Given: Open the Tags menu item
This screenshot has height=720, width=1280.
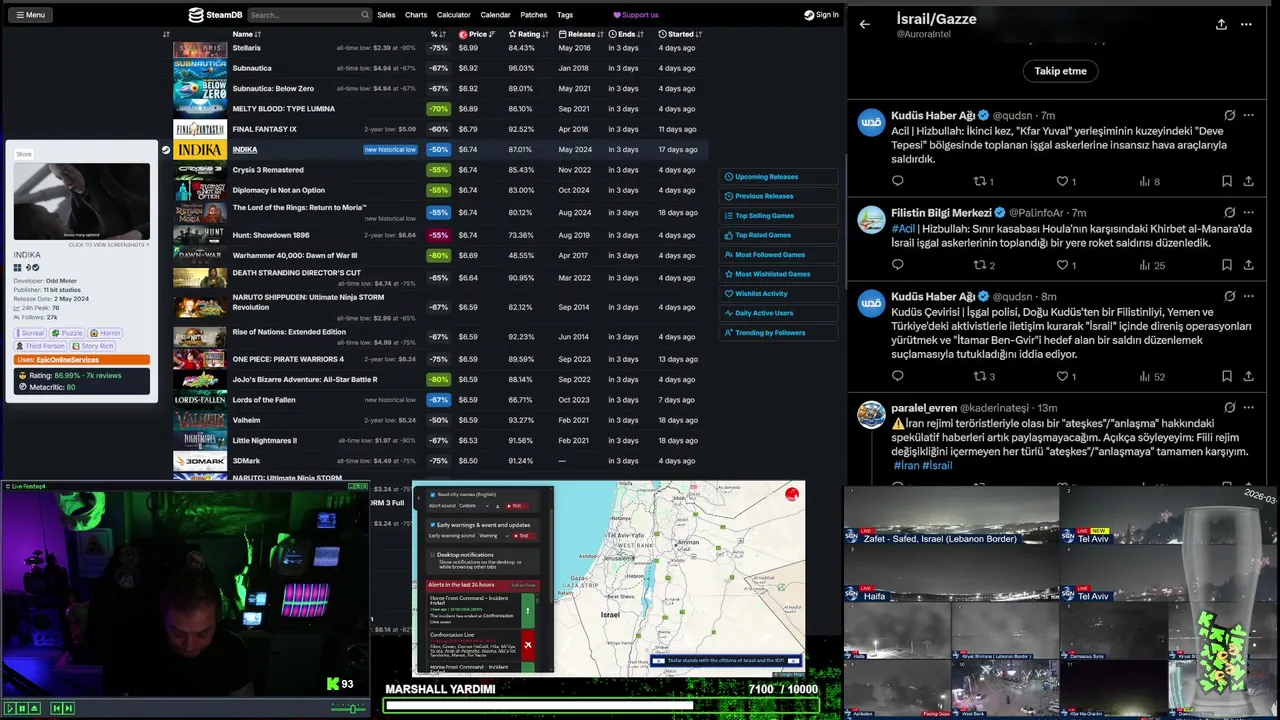Looking at the screenshot, I should (x=565, y=15).
